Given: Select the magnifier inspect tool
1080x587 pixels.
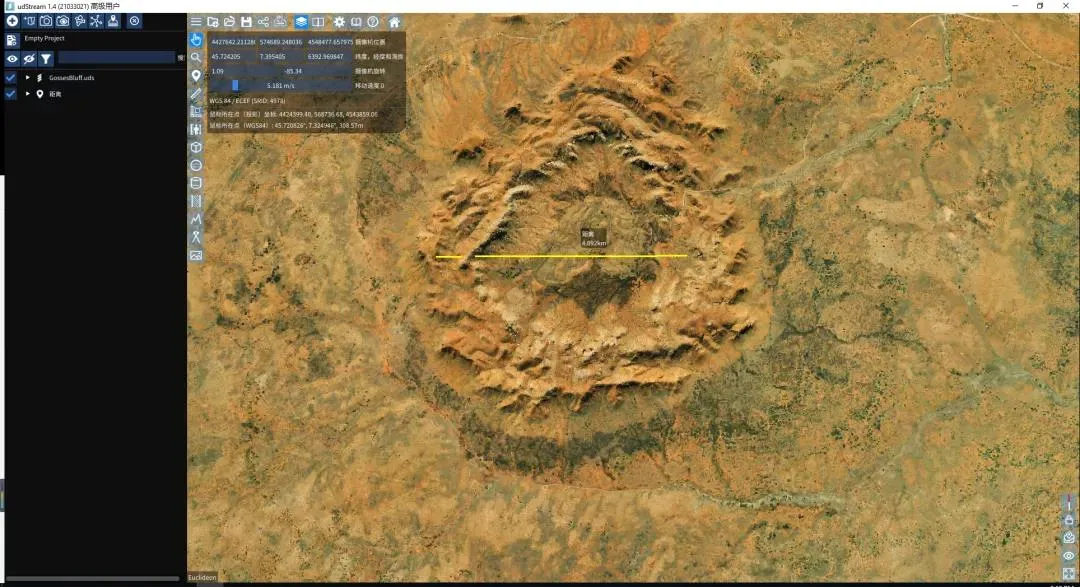Looking at the screenshot, I should [196, 57].
